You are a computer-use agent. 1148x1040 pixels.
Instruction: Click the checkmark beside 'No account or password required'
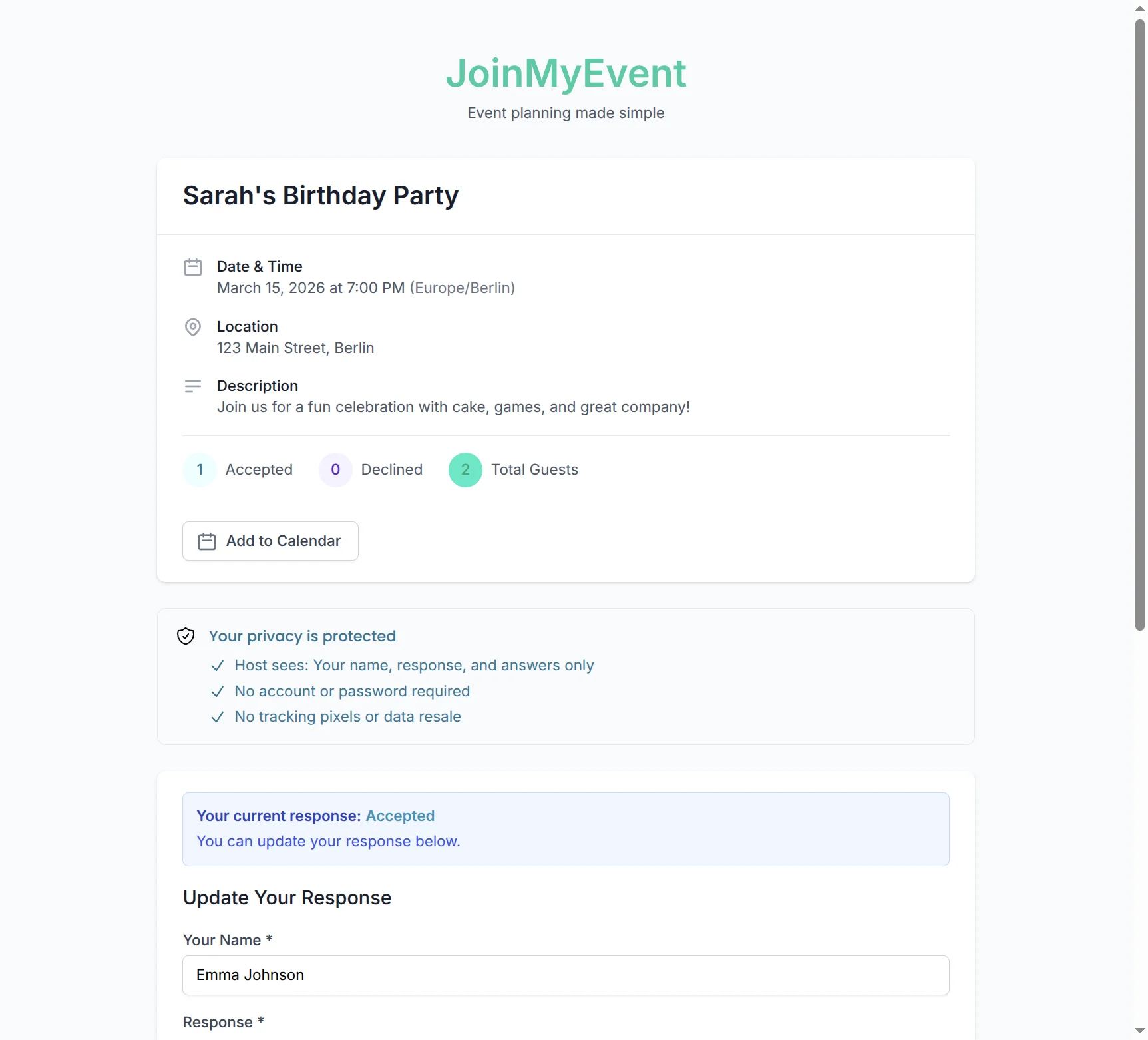click(x=217, y=692)
